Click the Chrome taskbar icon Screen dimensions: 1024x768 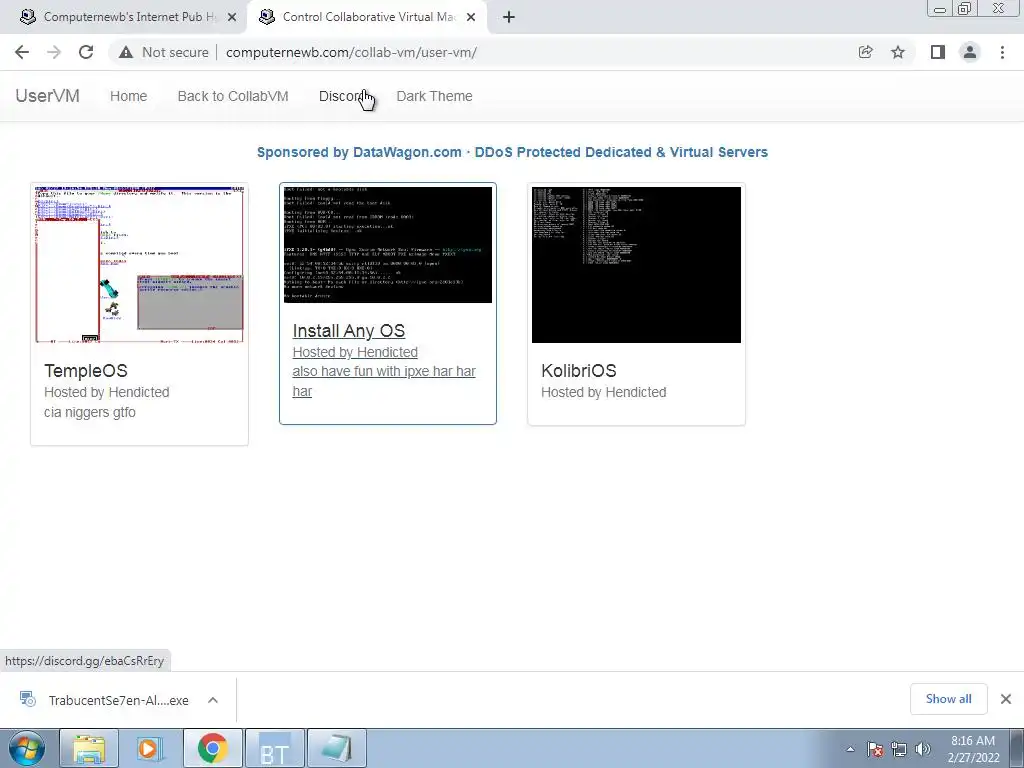(213, 748)
